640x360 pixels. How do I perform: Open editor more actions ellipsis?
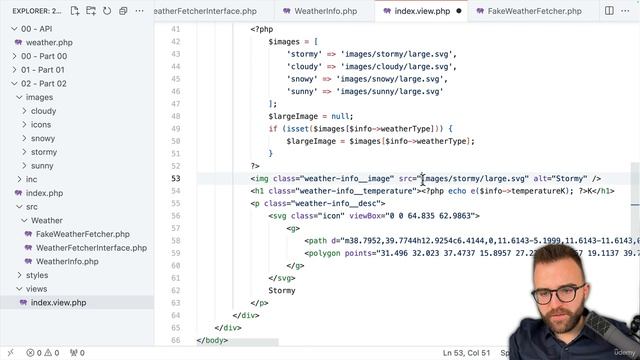tap(625, 11)
